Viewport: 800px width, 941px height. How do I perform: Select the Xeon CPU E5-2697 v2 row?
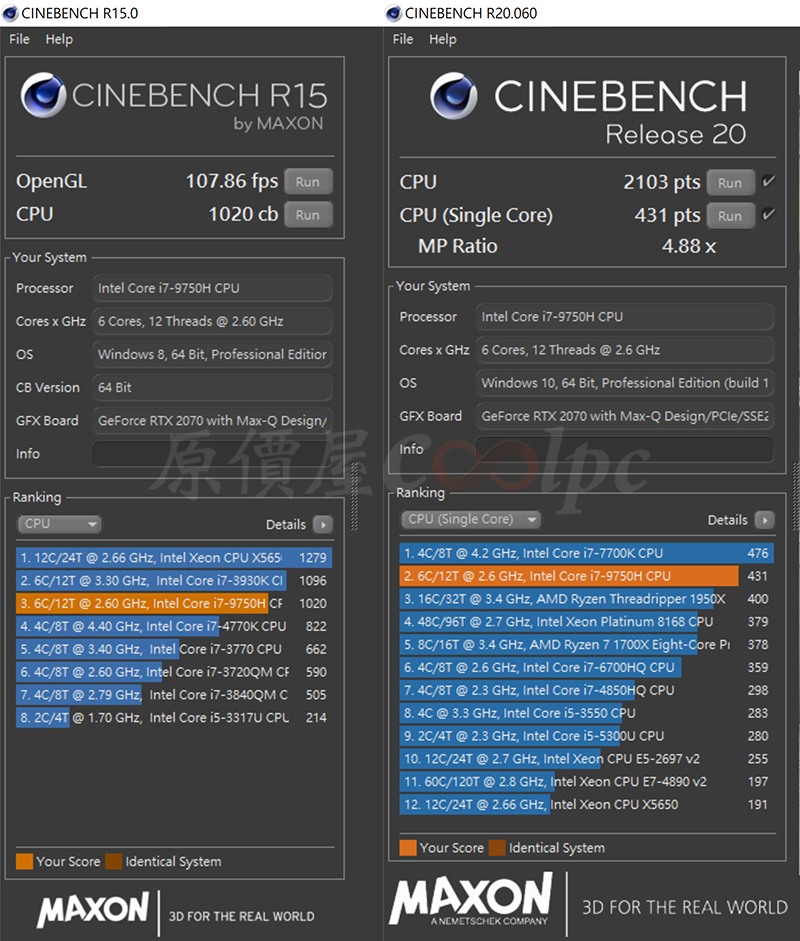click(586, 758)
